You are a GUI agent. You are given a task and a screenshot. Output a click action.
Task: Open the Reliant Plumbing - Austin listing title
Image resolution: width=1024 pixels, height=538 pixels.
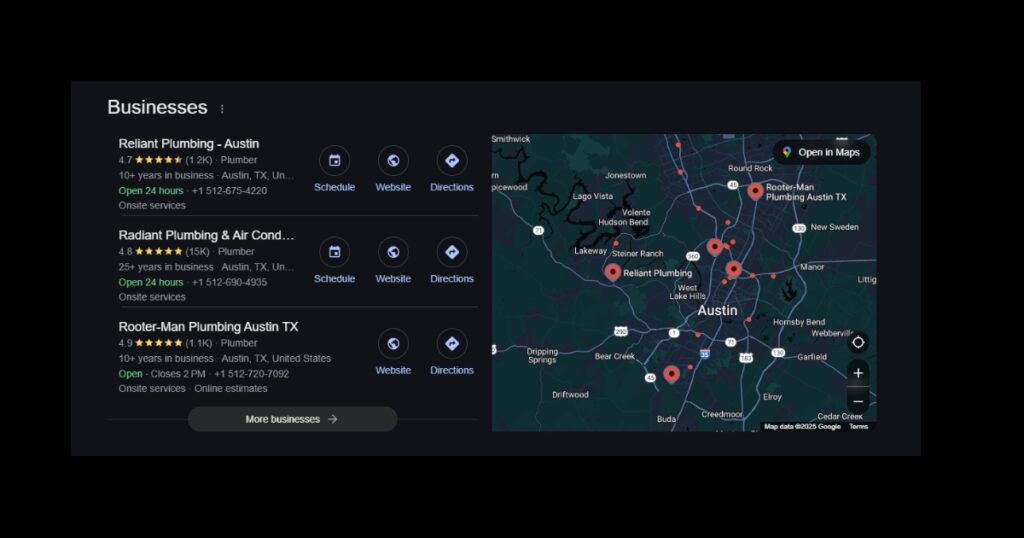coord(189,144)
